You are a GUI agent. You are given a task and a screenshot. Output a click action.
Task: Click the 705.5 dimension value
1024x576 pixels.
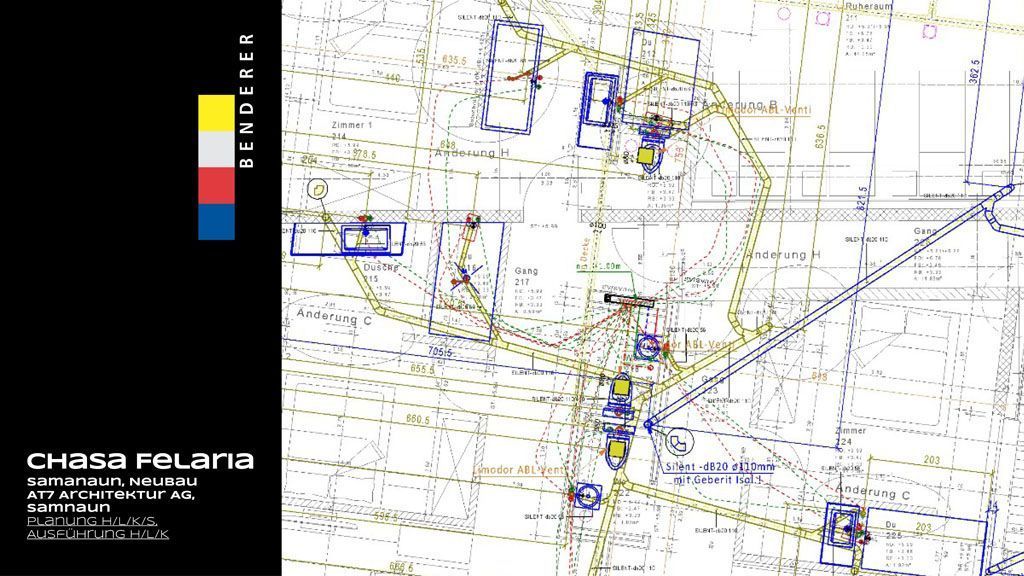442,352
